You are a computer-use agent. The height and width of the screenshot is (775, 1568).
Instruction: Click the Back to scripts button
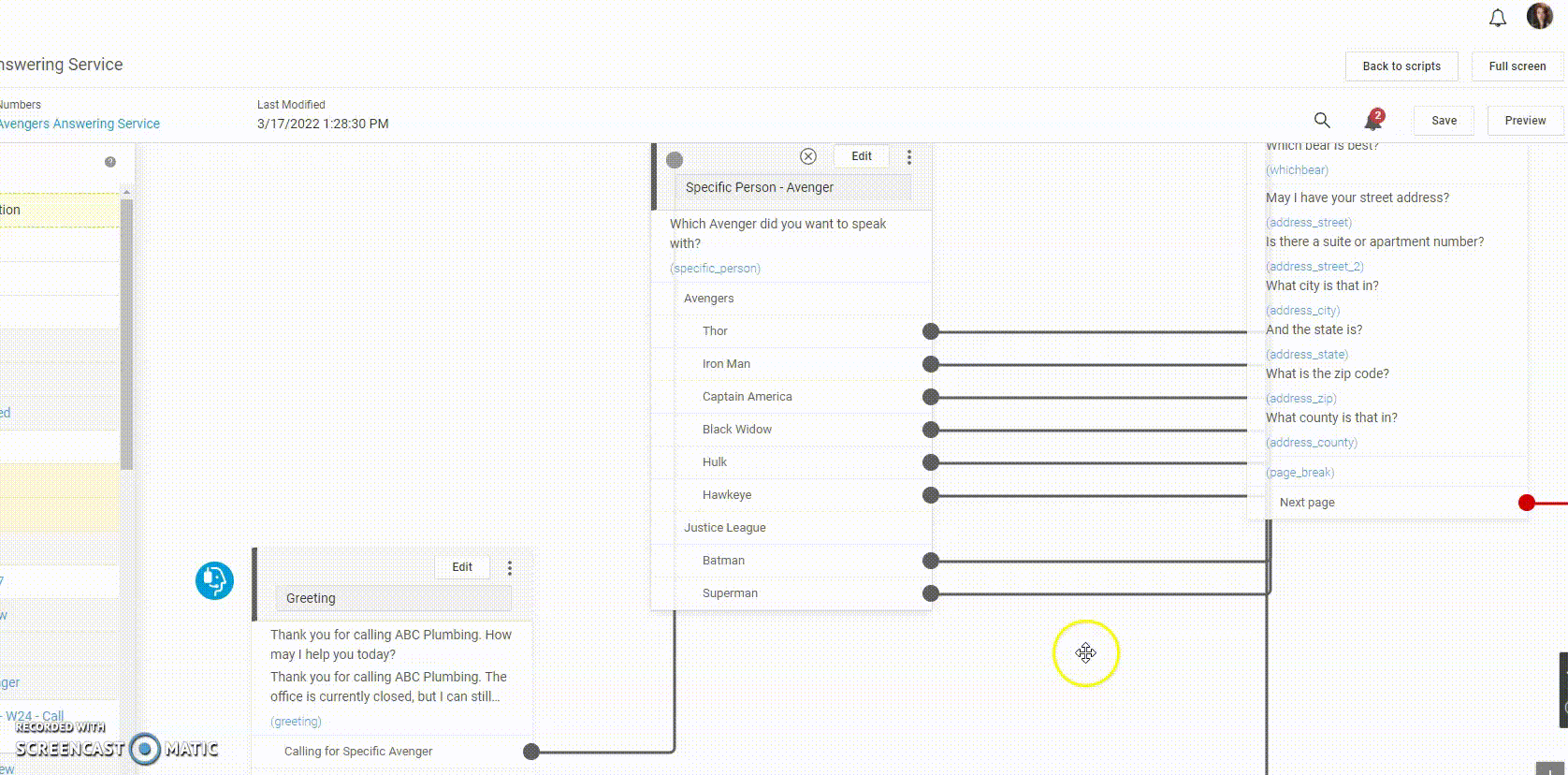pos(1401,66)
